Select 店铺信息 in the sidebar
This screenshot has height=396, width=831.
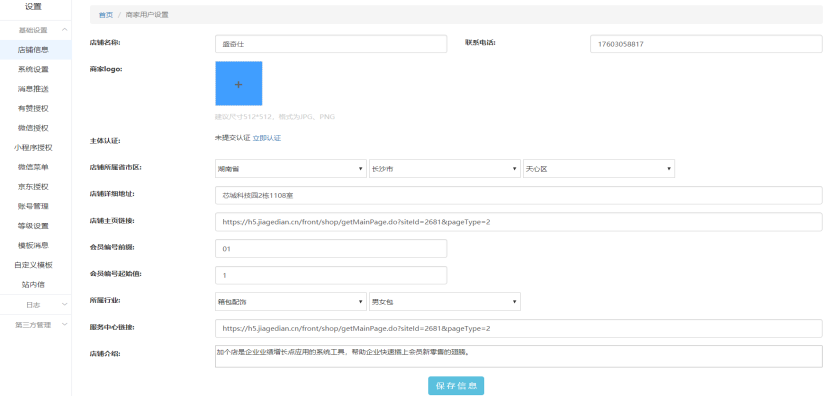click(33, 50)
